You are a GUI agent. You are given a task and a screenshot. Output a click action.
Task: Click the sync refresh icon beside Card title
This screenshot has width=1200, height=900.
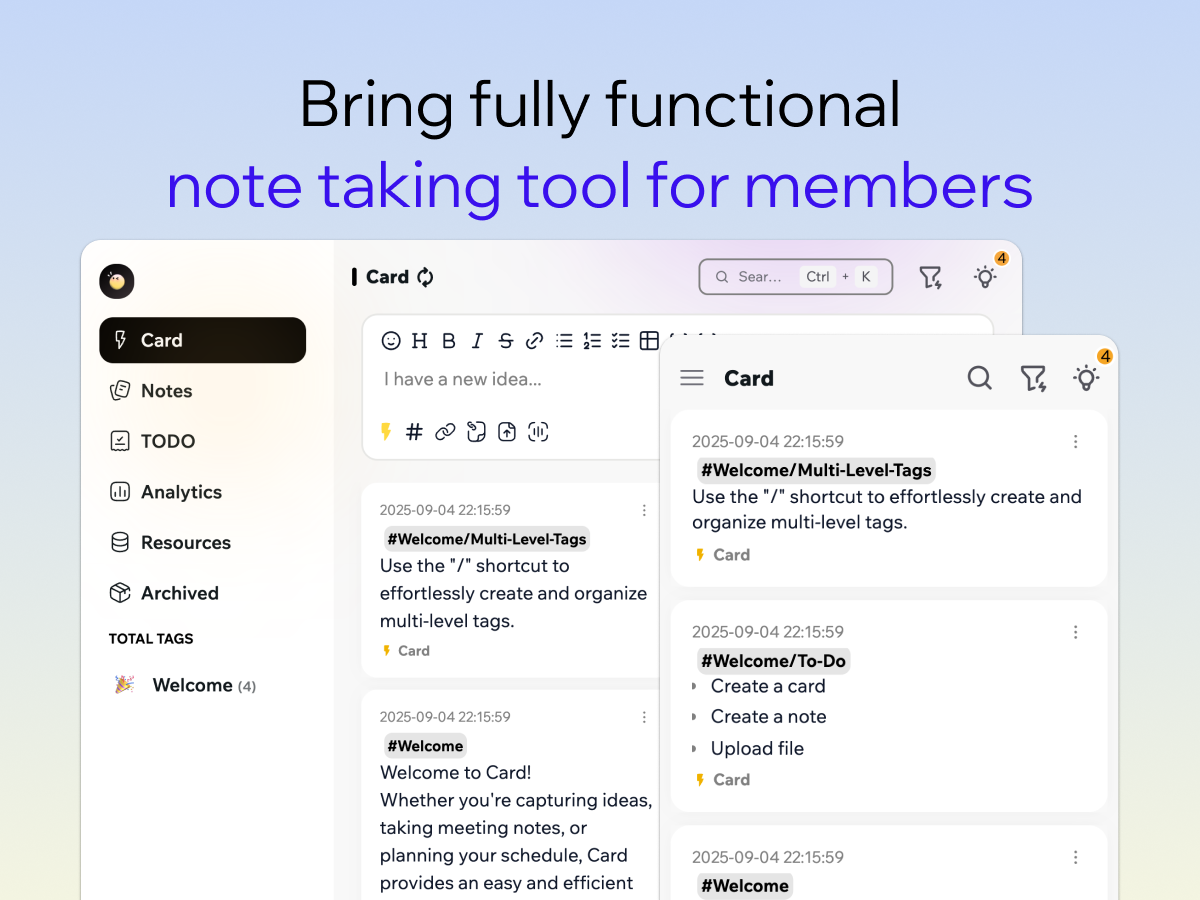[x=425, y=277]
